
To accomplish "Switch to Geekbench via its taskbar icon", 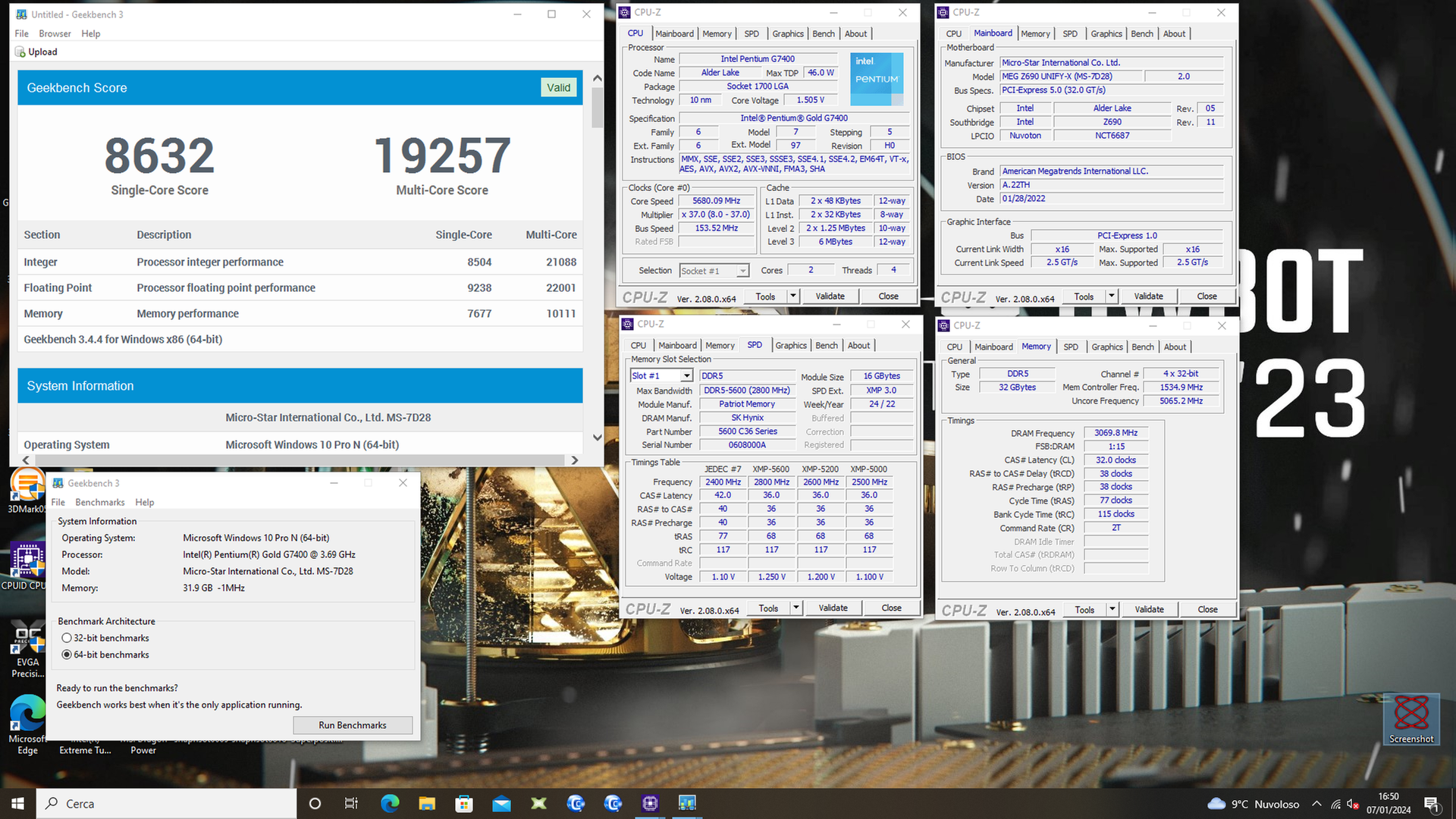I will tap(686, 803).
